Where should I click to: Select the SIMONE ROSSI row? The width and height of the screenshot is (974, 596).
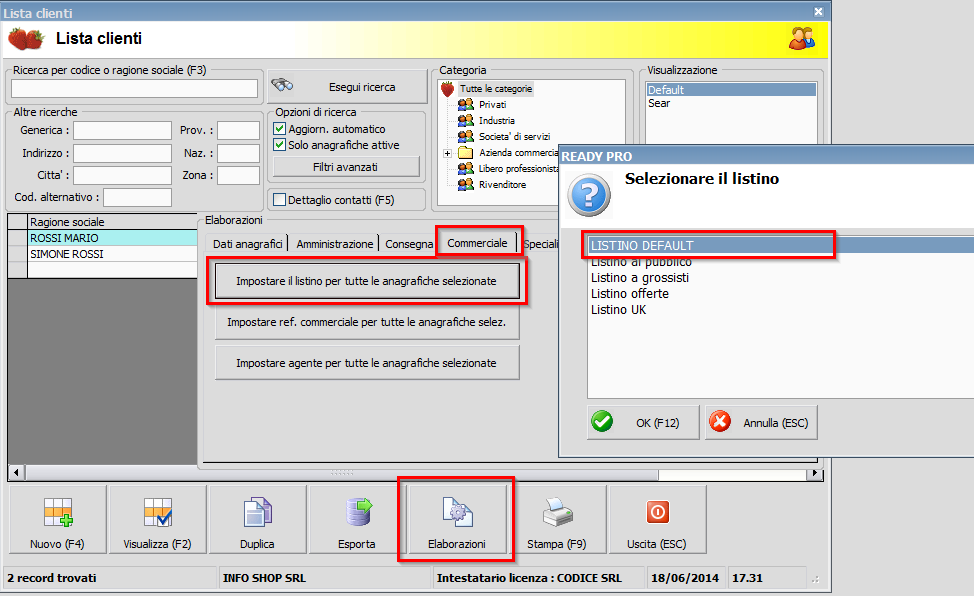[112, 254]
